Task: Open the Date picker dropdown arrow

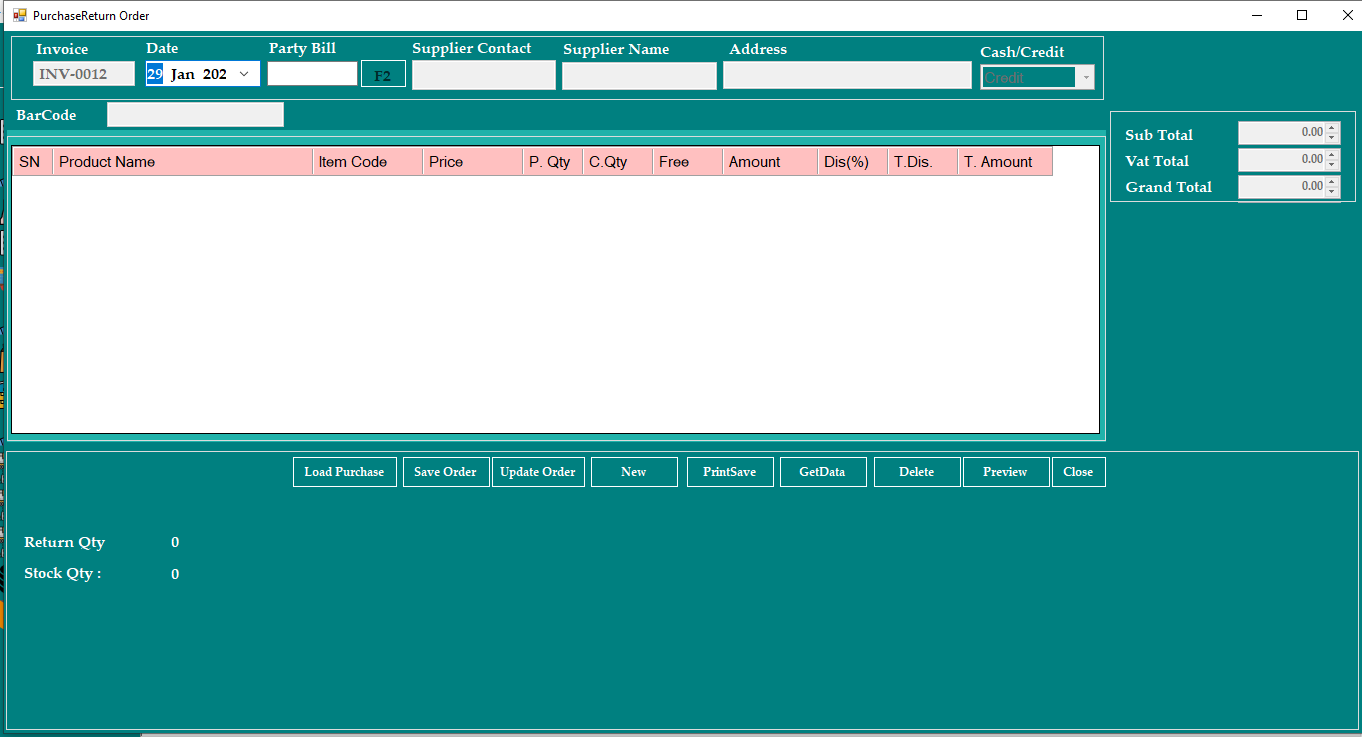Action: [x=244, y=74]
